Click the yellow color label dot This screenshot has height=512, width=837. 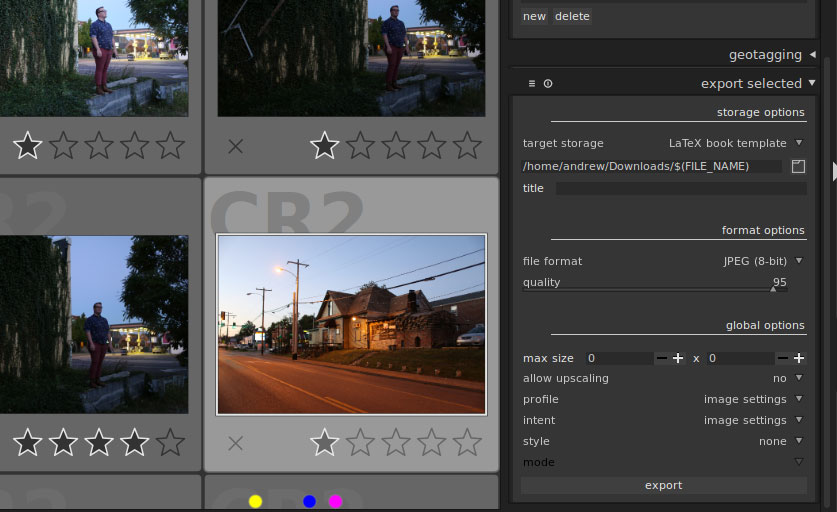pyautogui.click(x=256, y=501)
